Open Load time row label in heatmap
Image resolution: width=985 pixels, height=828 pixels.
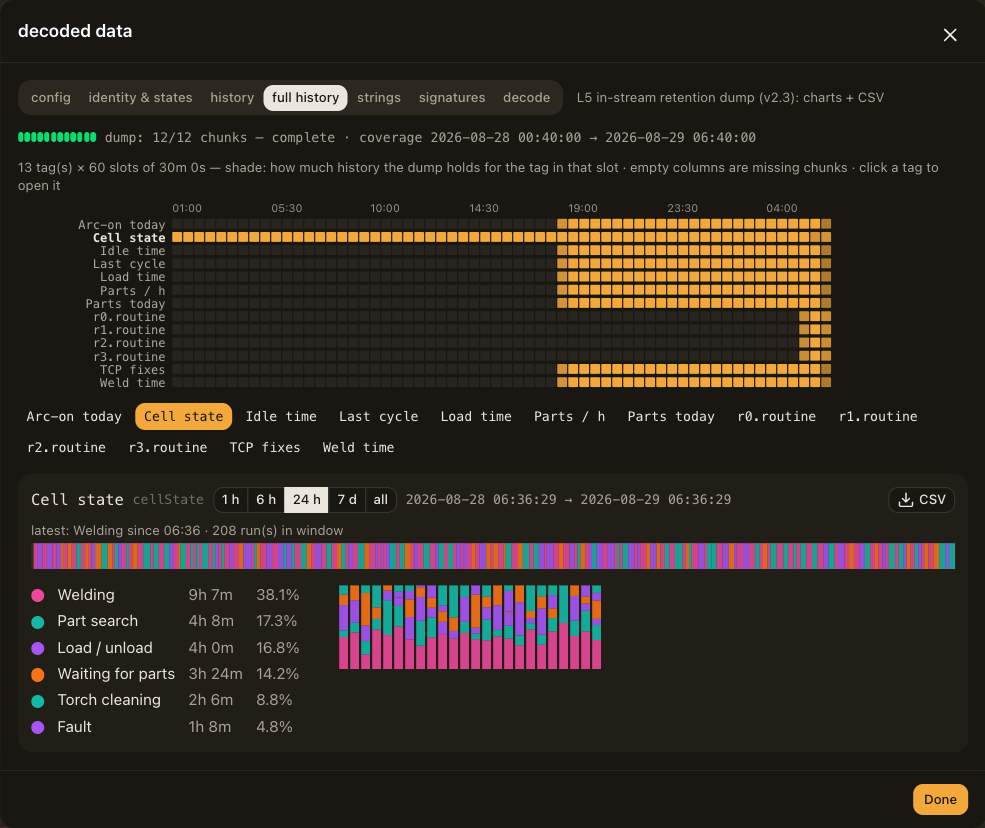[x=133, y=277]
